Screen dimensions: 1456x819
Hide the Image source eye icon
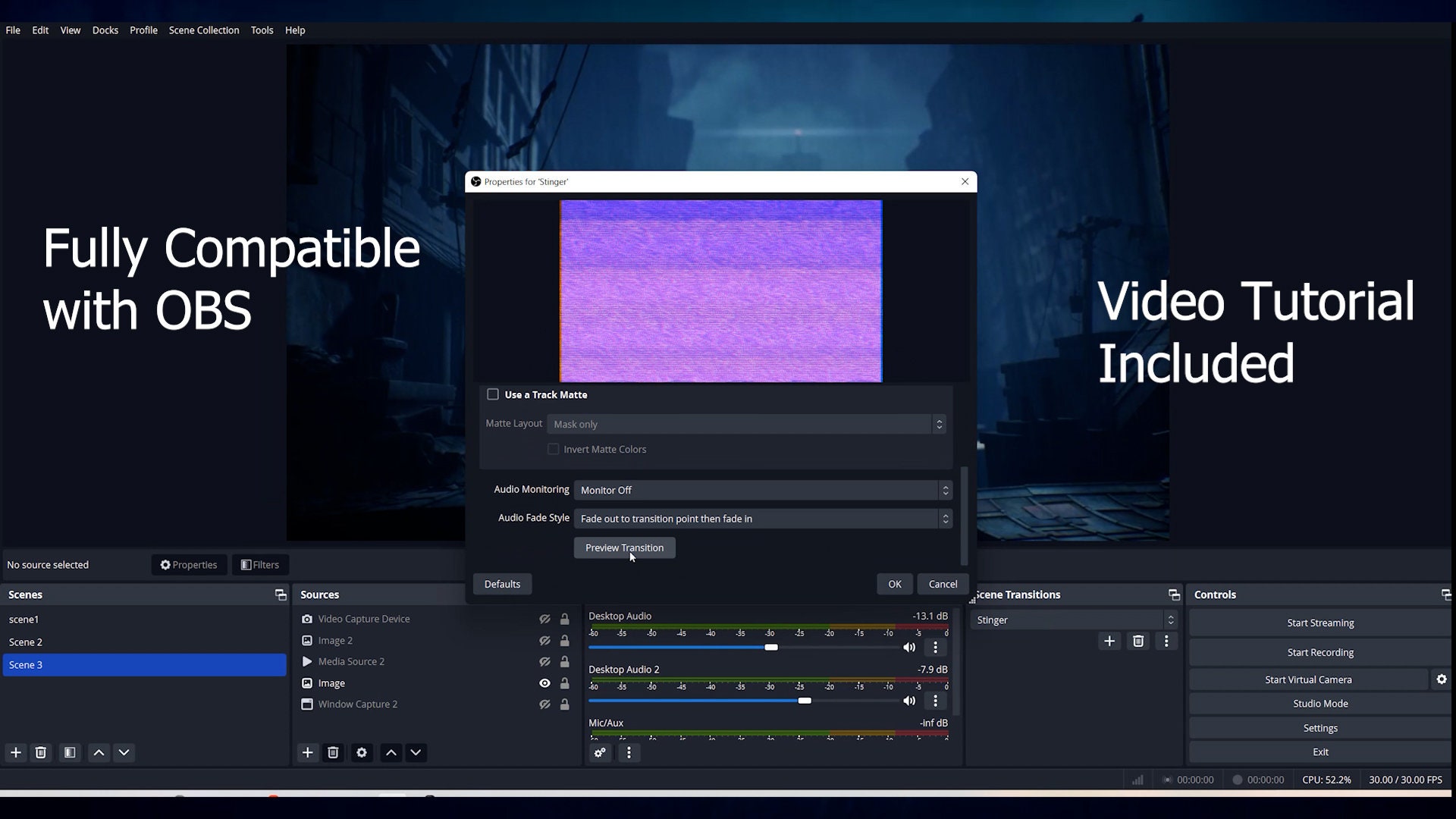tap(544, 683)
